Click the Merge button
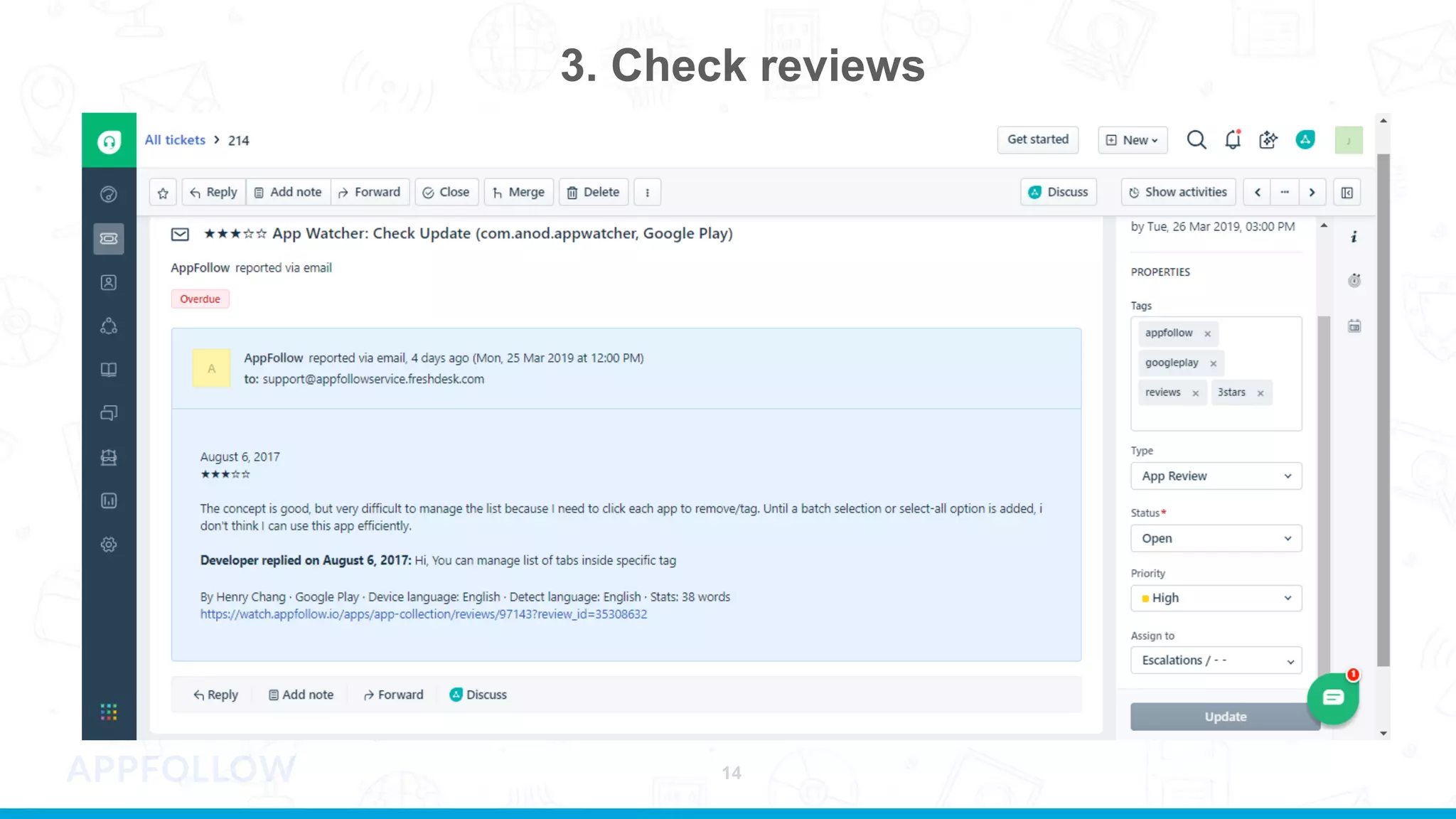 519,193
